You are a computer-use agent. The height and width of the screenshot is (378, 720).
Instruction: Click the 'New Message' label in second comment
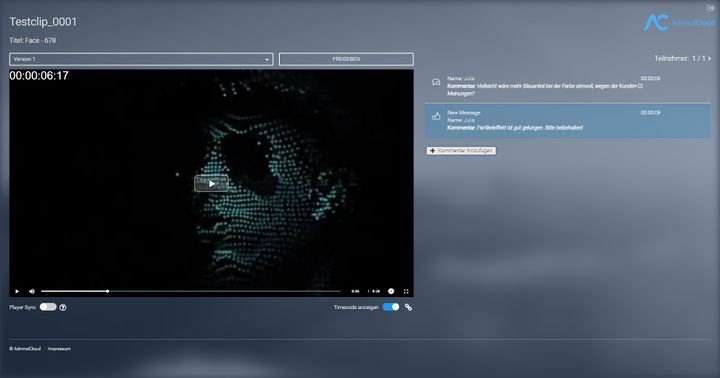(464, 113)
